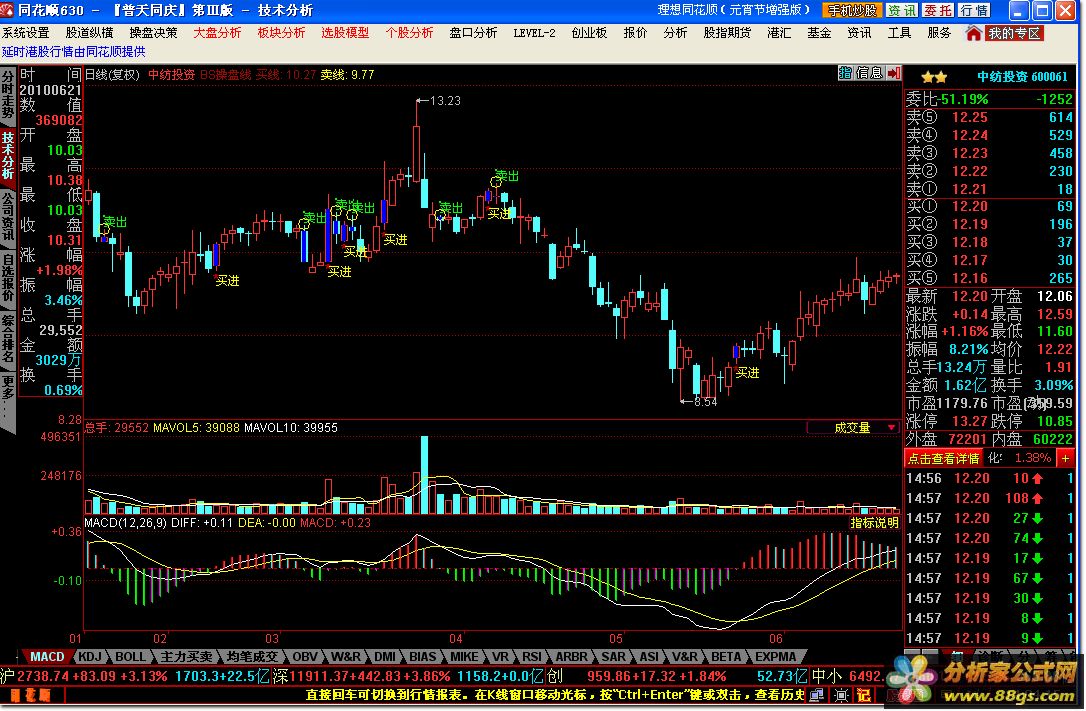Open the 港汇 menu
Viewport: 1086px width, 711px height.
click(779, 33)
